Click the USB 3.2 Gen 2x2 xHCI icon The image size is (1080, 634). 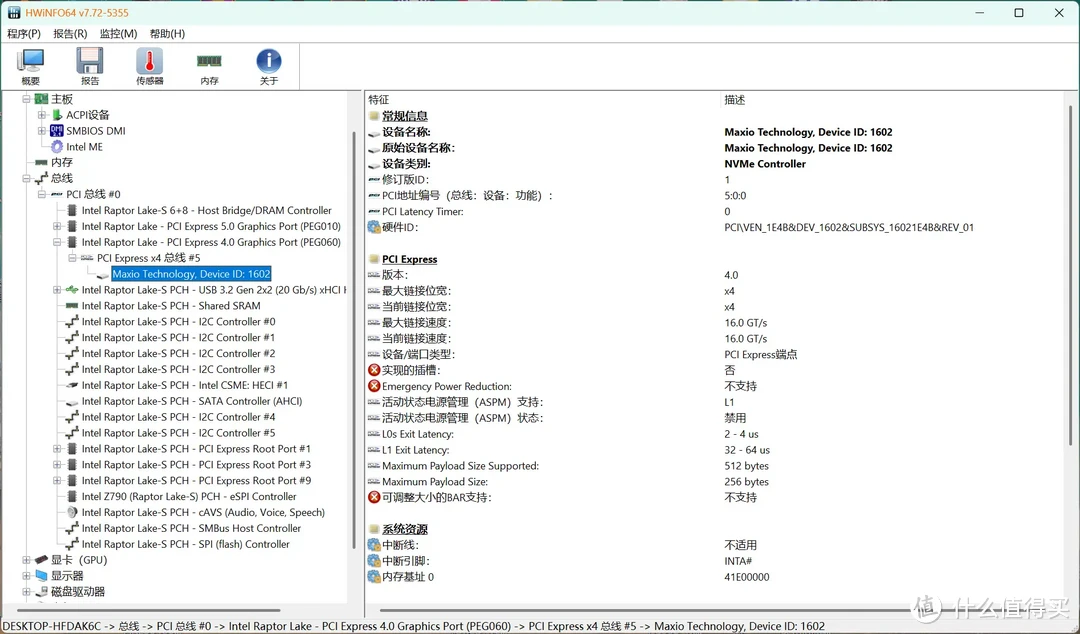(72, 290)
